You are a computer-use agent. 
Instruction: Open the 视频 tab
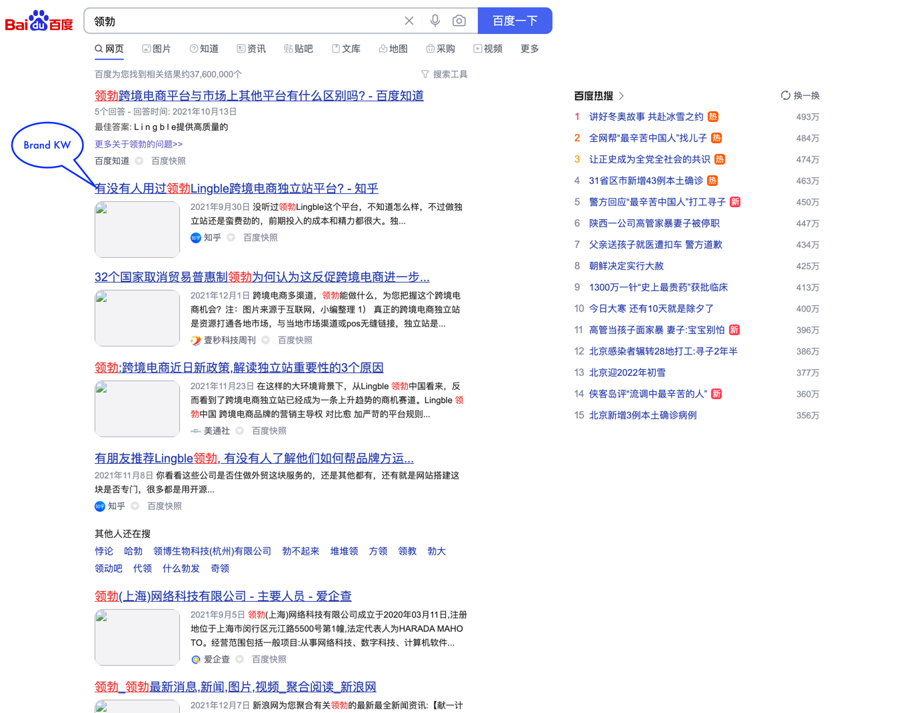point(488,49)
